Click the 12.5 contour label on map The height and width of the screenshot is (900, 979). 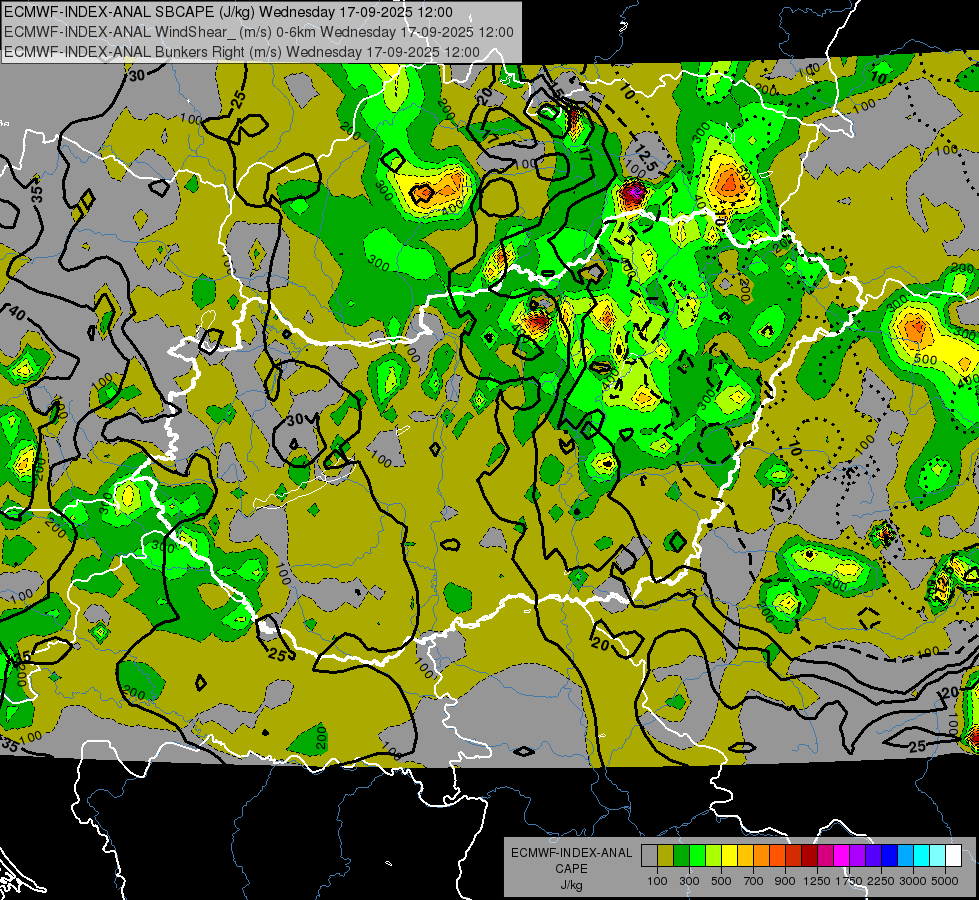pos(646,159)
